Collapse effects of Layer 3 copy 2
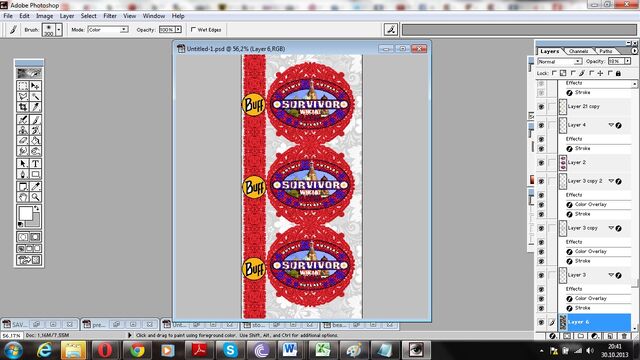 click(611, 181)
